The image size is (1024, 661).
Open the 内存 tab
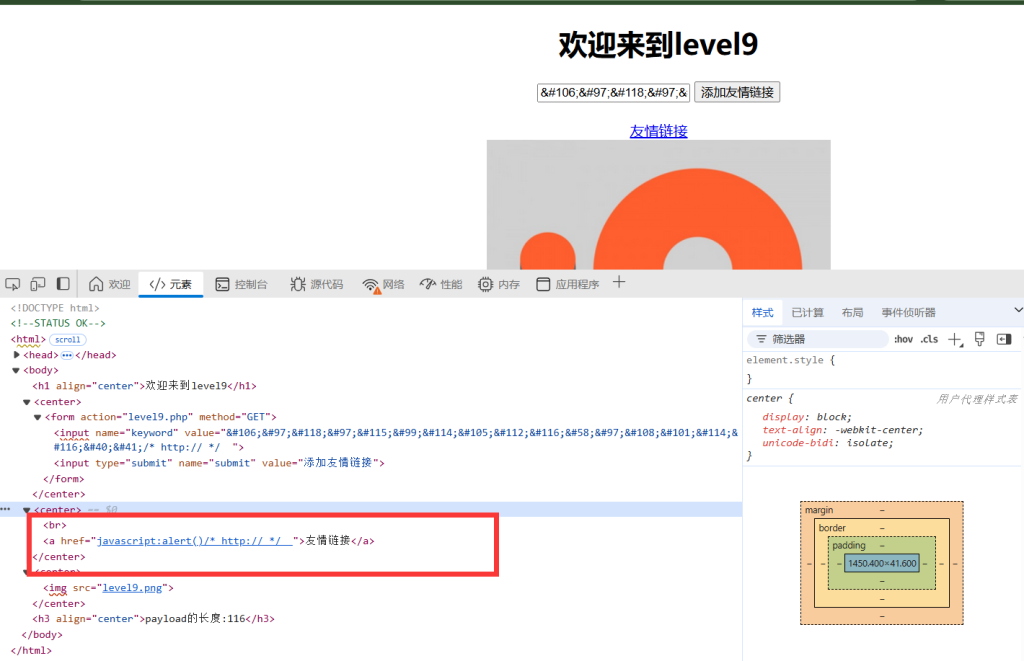tap(499, 284)
